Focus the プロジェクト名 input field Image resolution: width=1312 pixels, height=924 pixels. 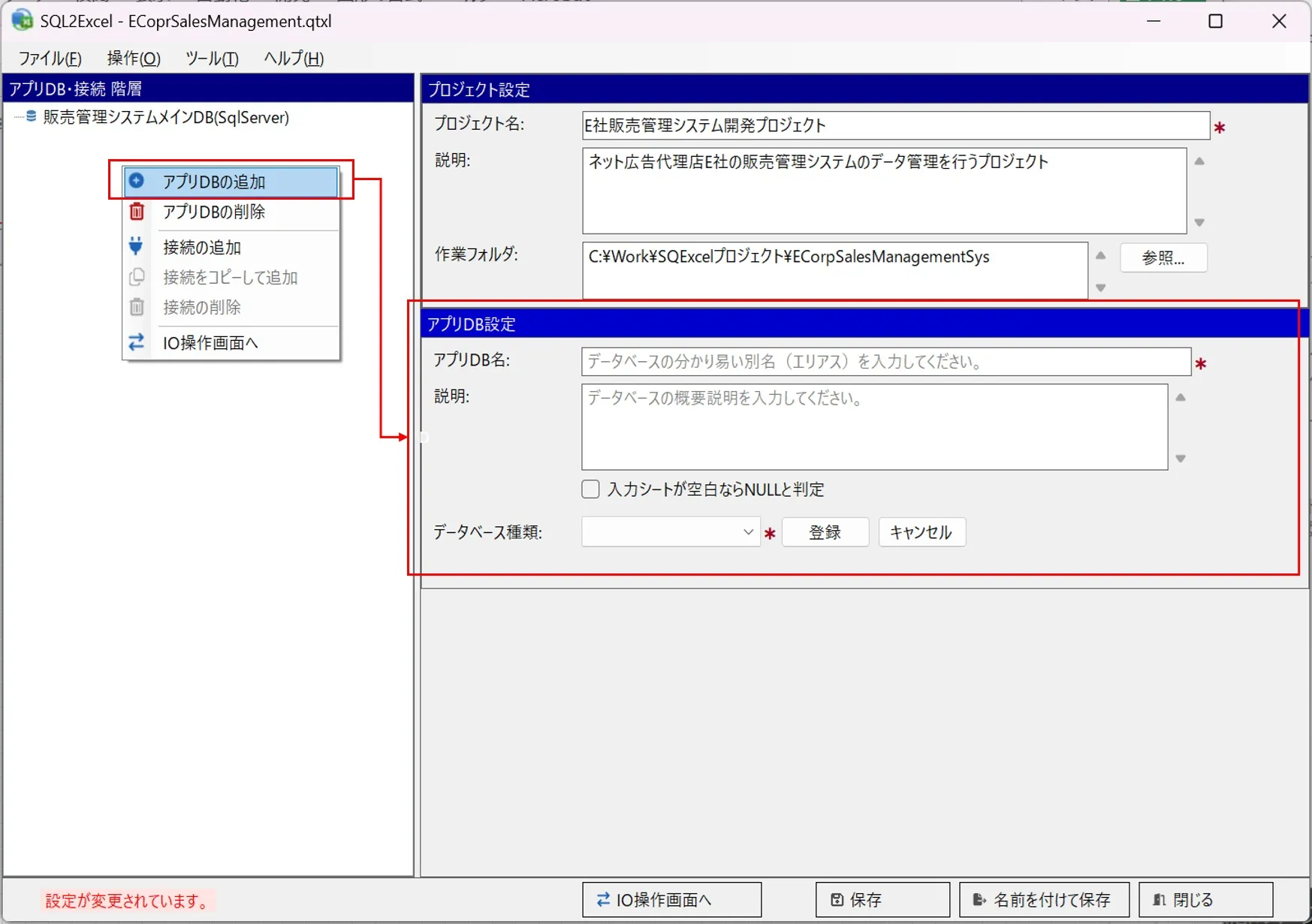895,125
